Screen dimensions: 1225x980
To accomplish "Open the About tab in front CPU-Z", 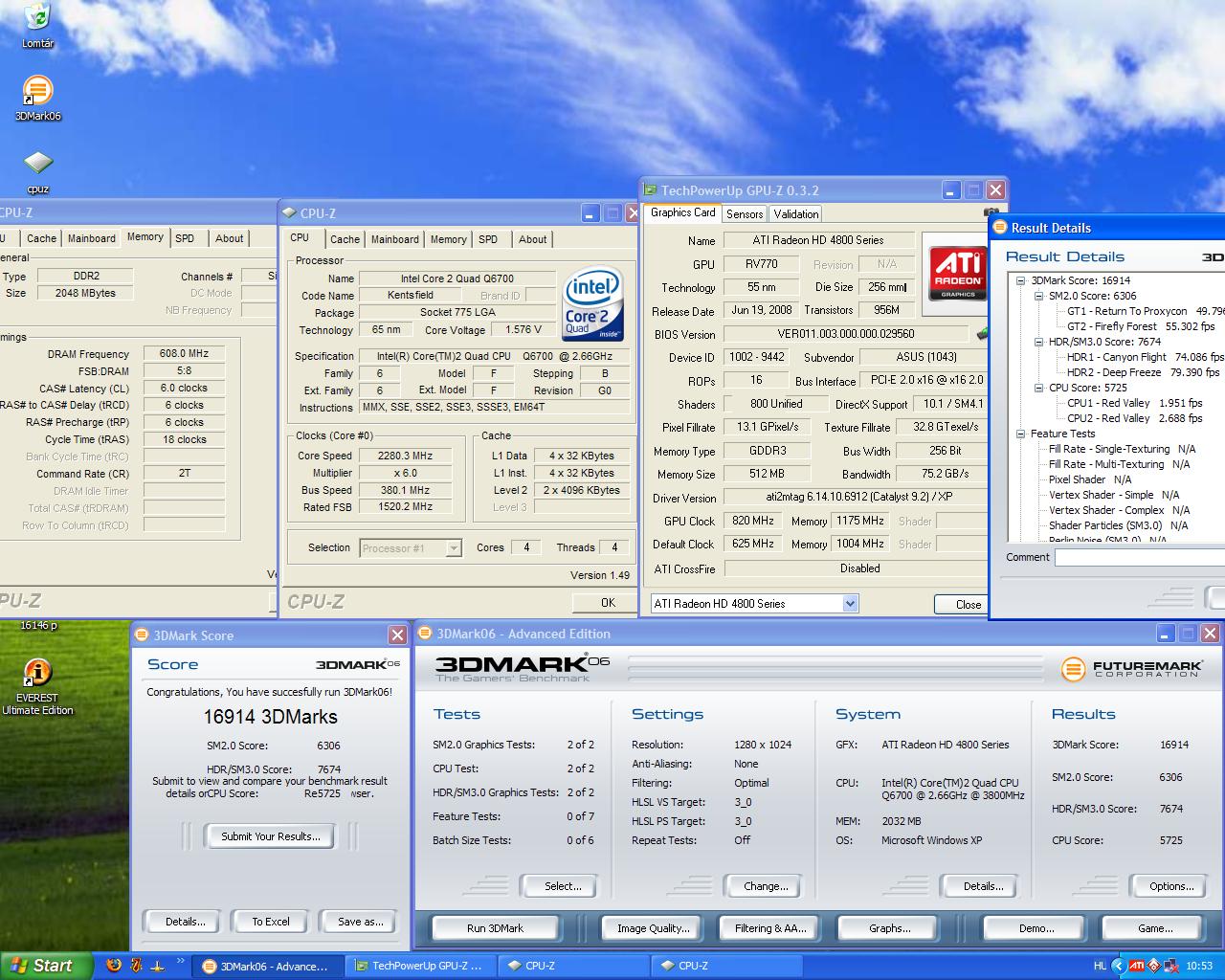I will pos(533,239).
